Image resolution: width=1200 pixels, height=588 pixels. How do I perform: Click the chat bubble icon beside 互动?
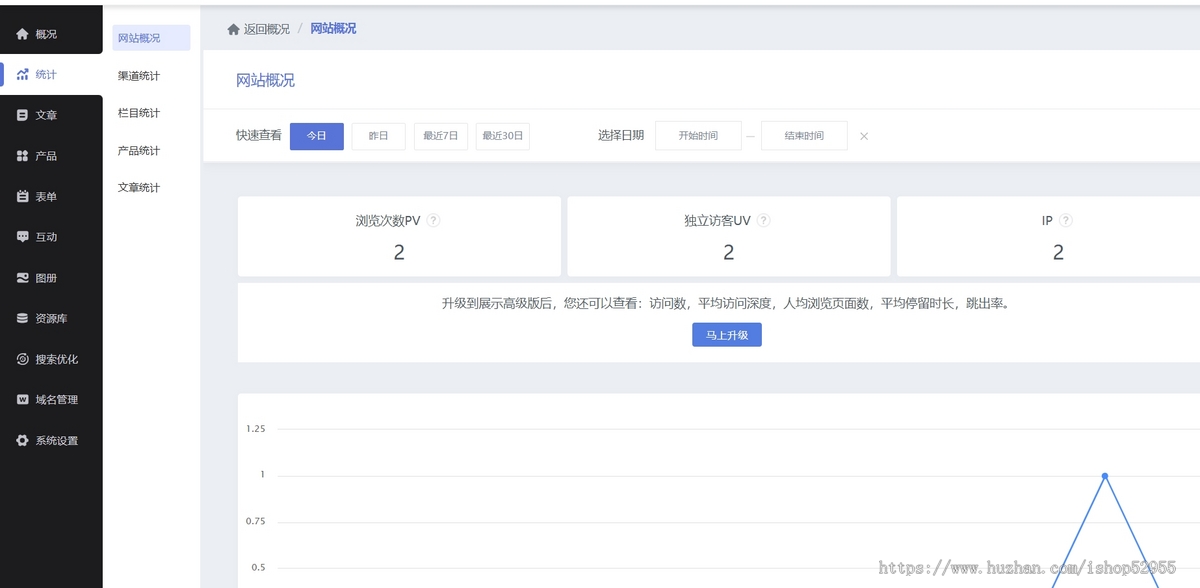pyautogui.click(x=22, y=237)
